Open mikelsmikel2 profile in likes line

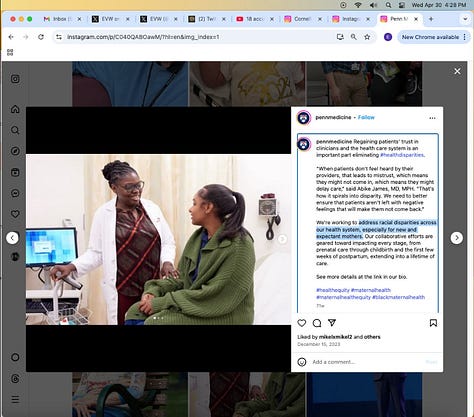click(335, 337)
